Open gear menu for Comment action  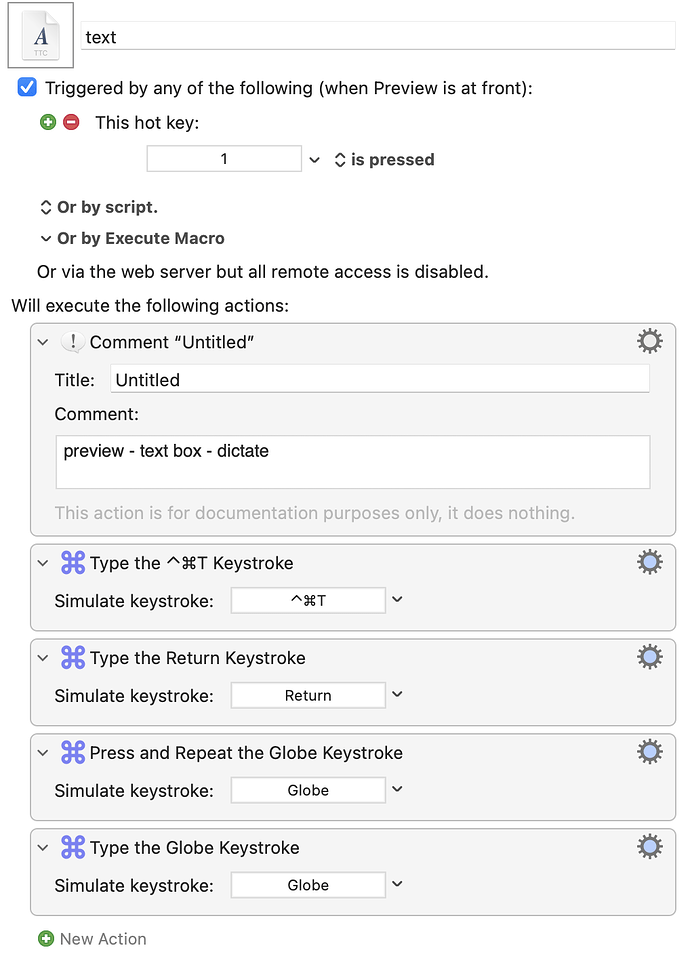(650, 341)
